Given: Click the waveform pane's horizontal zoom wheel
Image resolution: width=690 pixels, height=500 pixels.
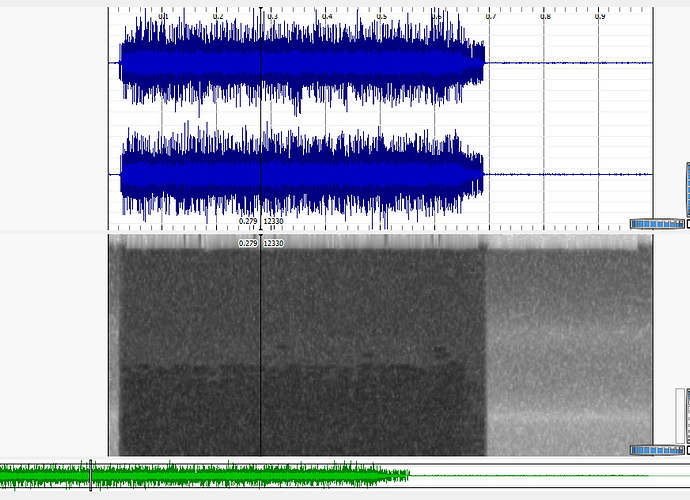Looking at the screenshot, I should tap(655, 224).
